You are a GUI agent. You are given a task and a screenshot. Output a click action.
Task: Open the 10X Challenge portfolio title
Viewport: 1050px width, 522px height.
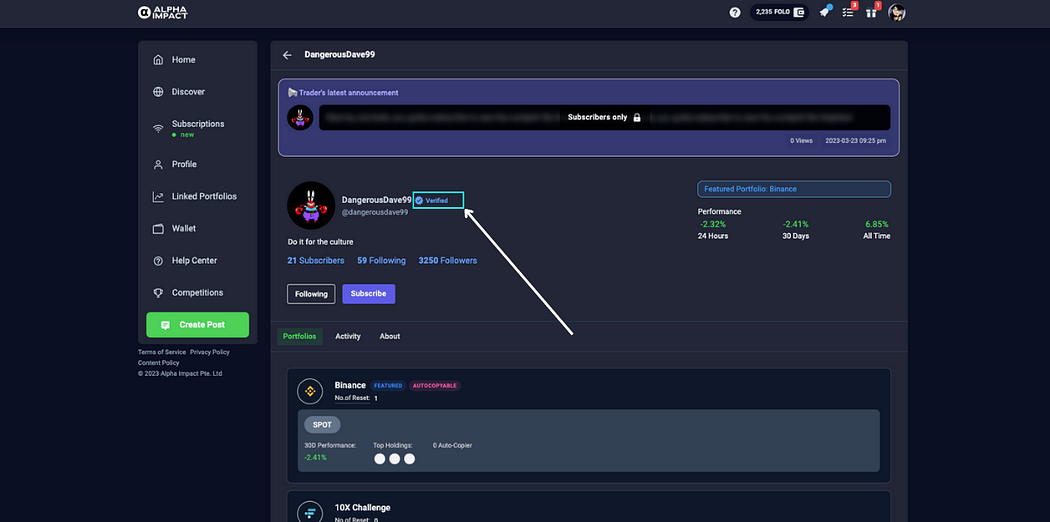point(362,507)
